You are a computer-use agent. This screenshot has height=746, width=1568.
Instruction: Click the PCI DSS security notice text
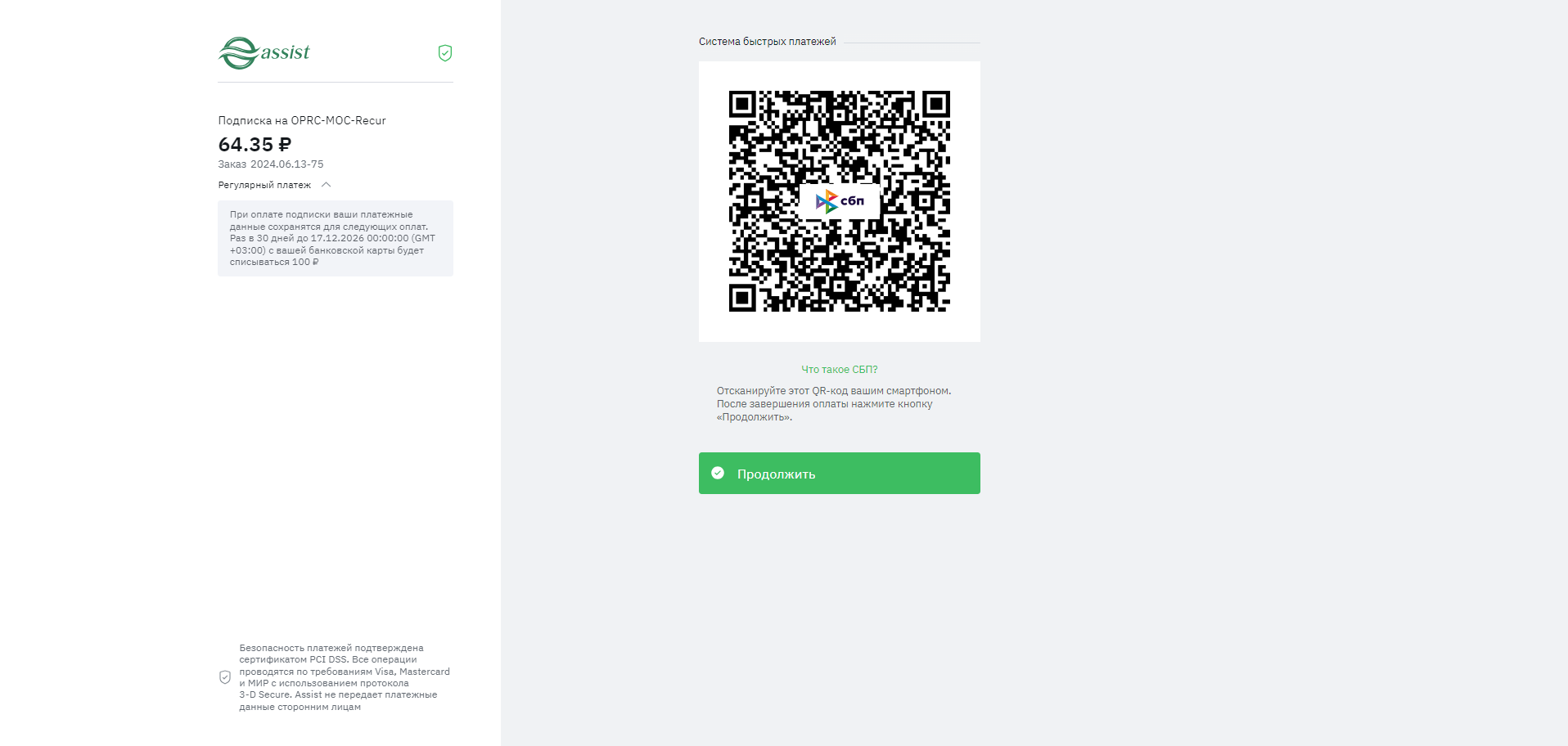pyautogui.click(x=344, y=677)
